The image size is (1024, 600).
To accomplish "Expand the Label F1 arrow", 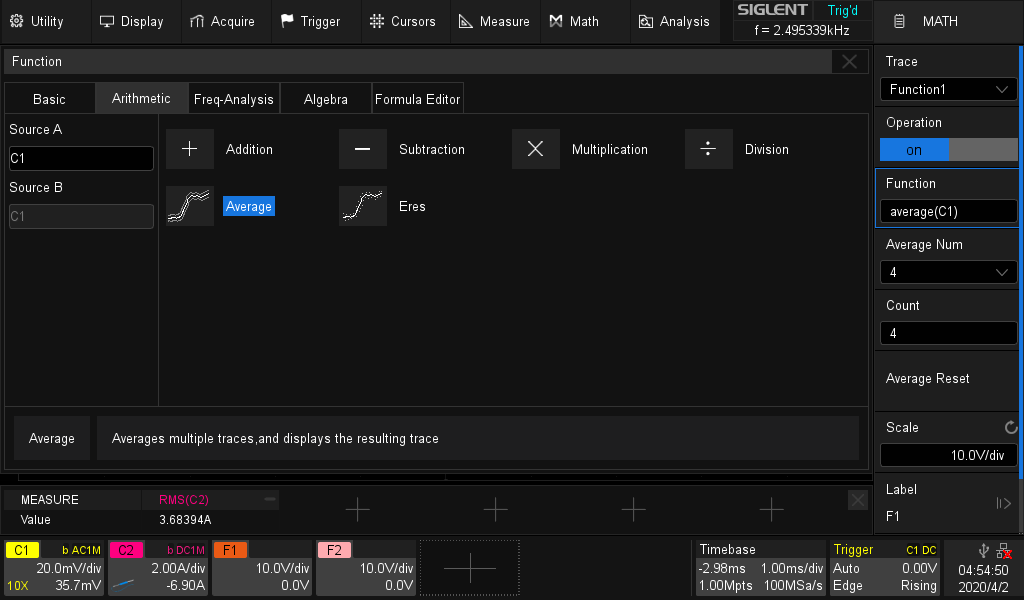I will 1003,503.
